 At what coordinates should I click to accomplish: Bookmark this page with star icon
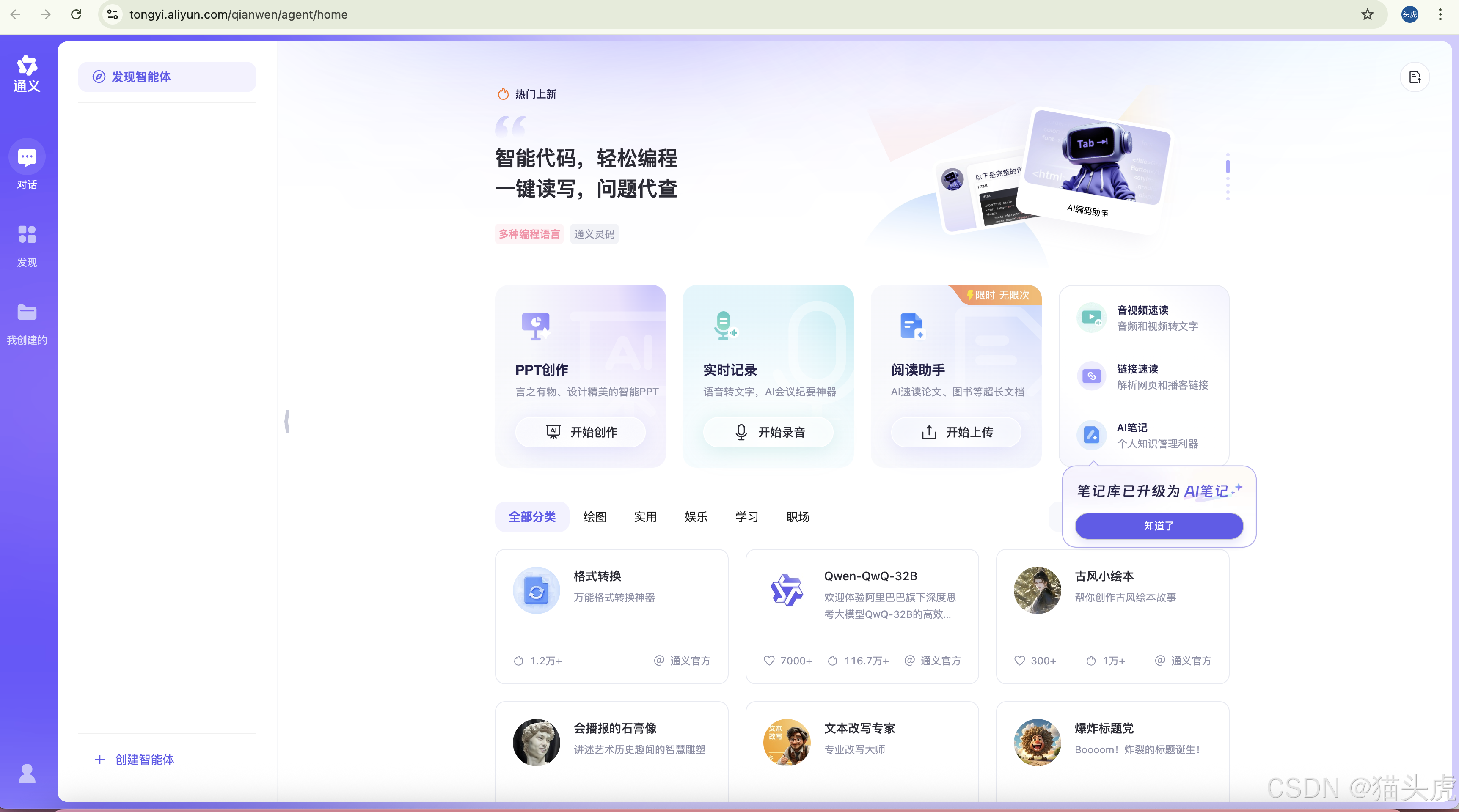(x=1367, y=14)
